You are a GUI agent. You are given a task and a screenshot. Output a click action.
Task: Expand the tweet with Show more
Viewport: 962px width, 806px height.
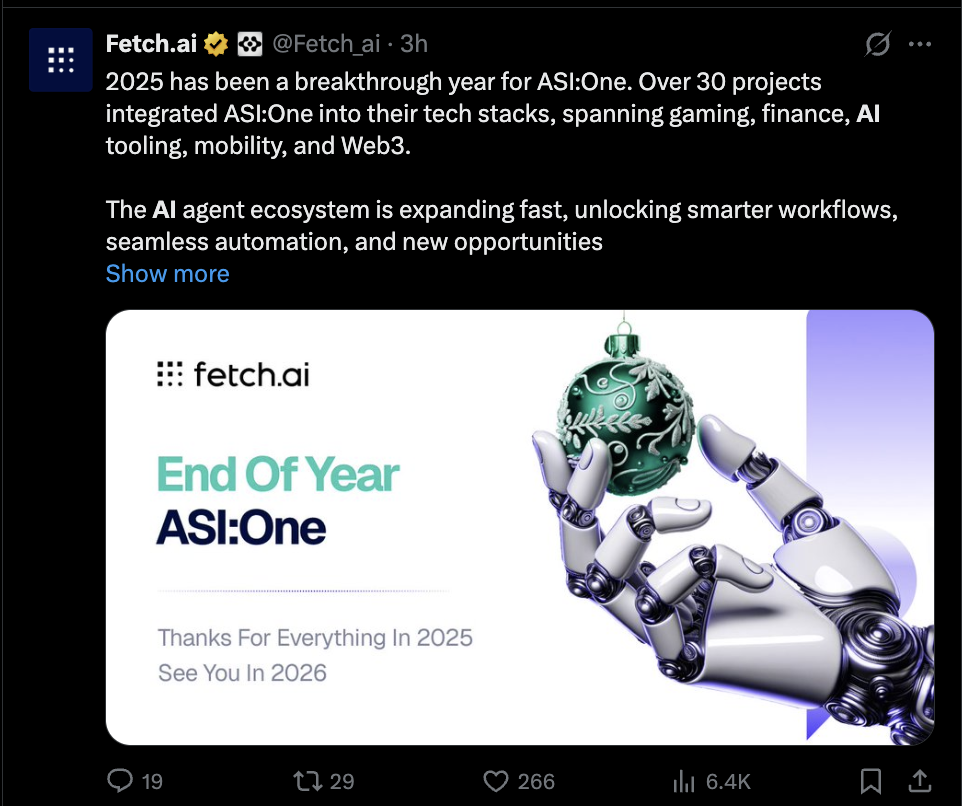(167, 274)
